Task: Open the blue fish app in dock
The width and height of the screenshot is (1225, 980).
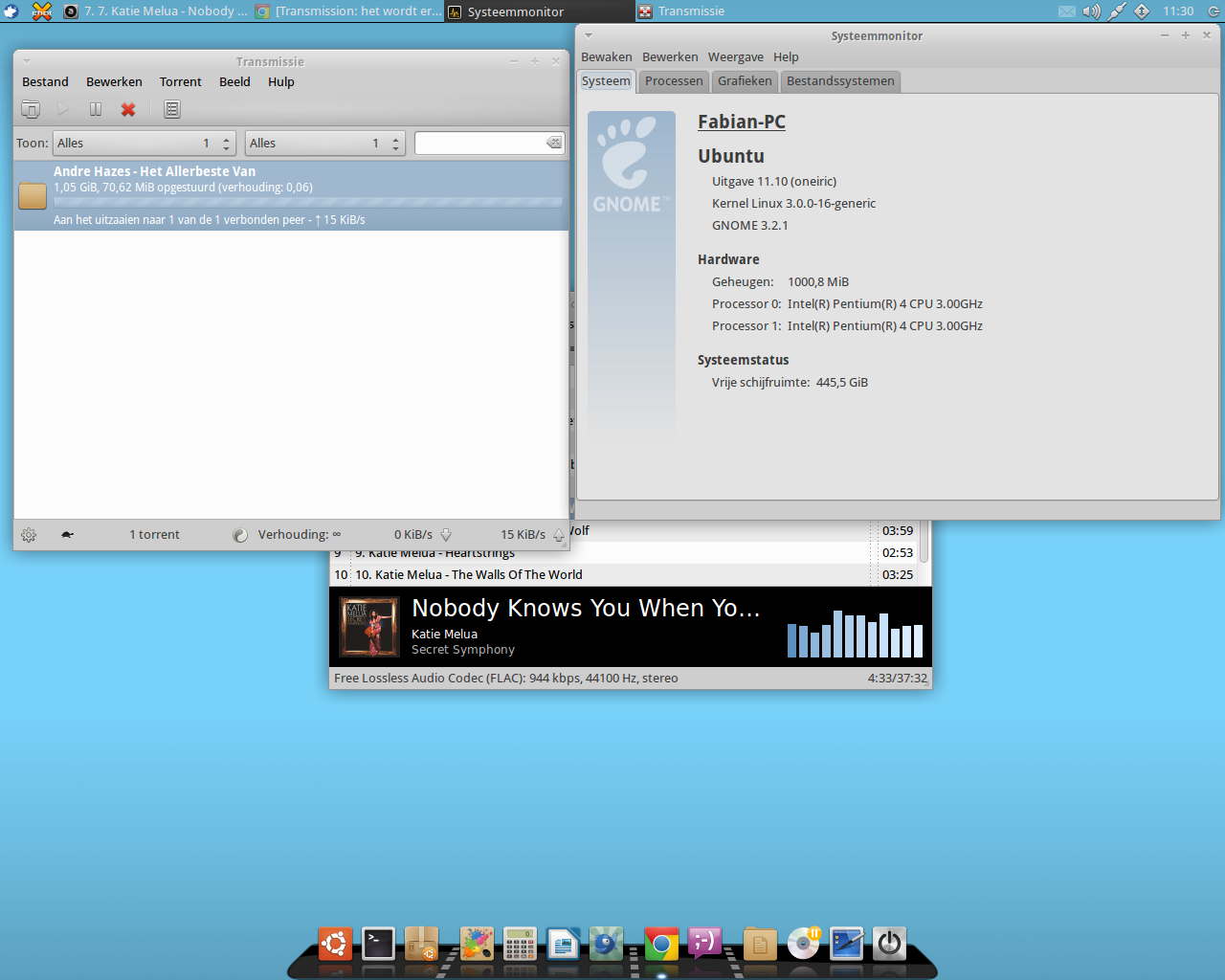Action: click(x=607, y=945)
